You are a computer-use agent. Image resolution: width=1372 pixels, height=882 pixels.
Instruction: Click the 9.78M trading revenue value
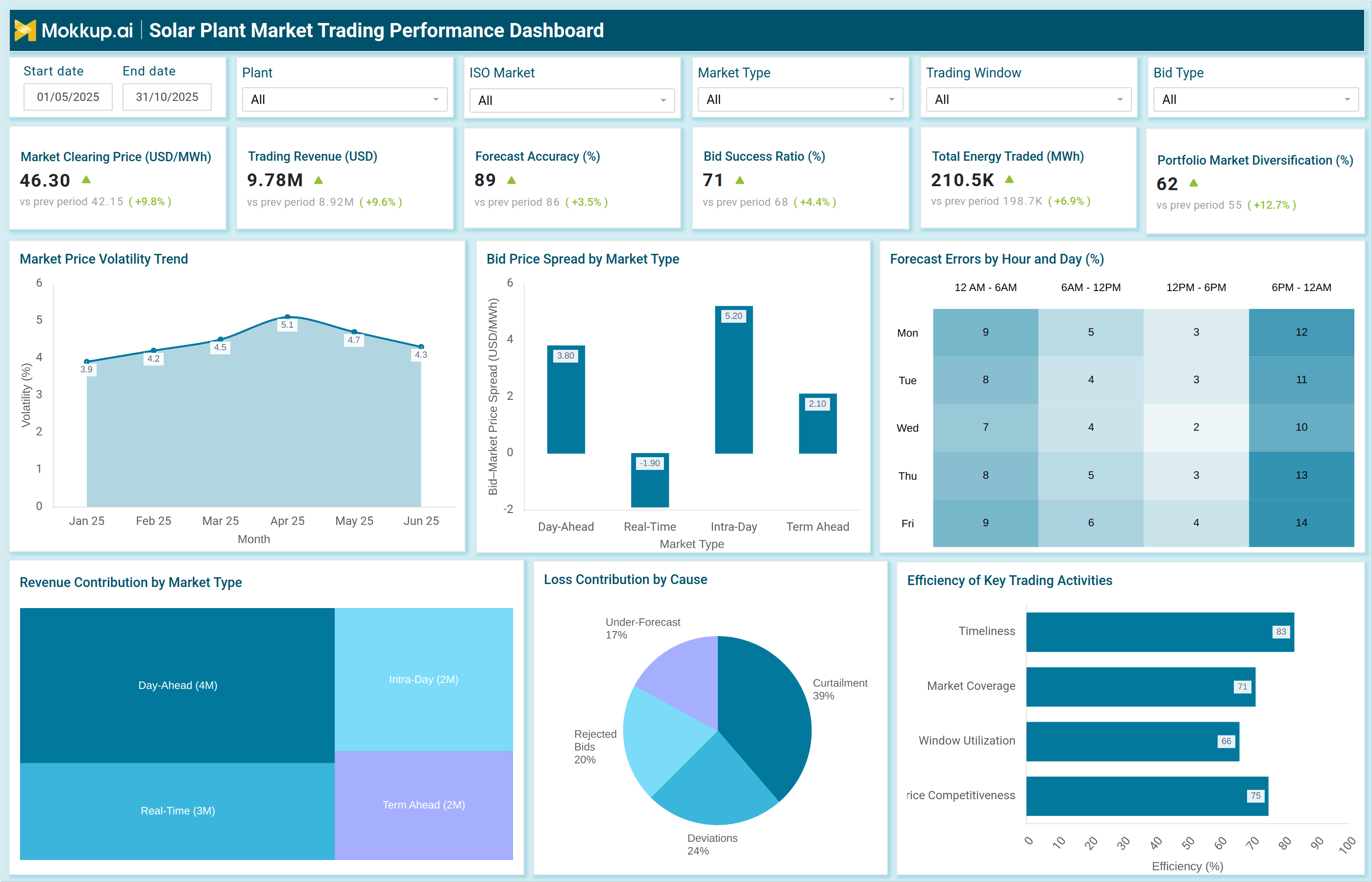coord(275,180)
